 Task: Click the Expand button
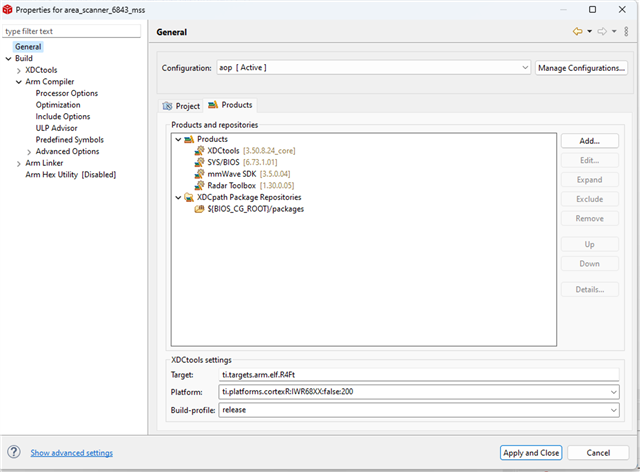[x=590, y=180]
